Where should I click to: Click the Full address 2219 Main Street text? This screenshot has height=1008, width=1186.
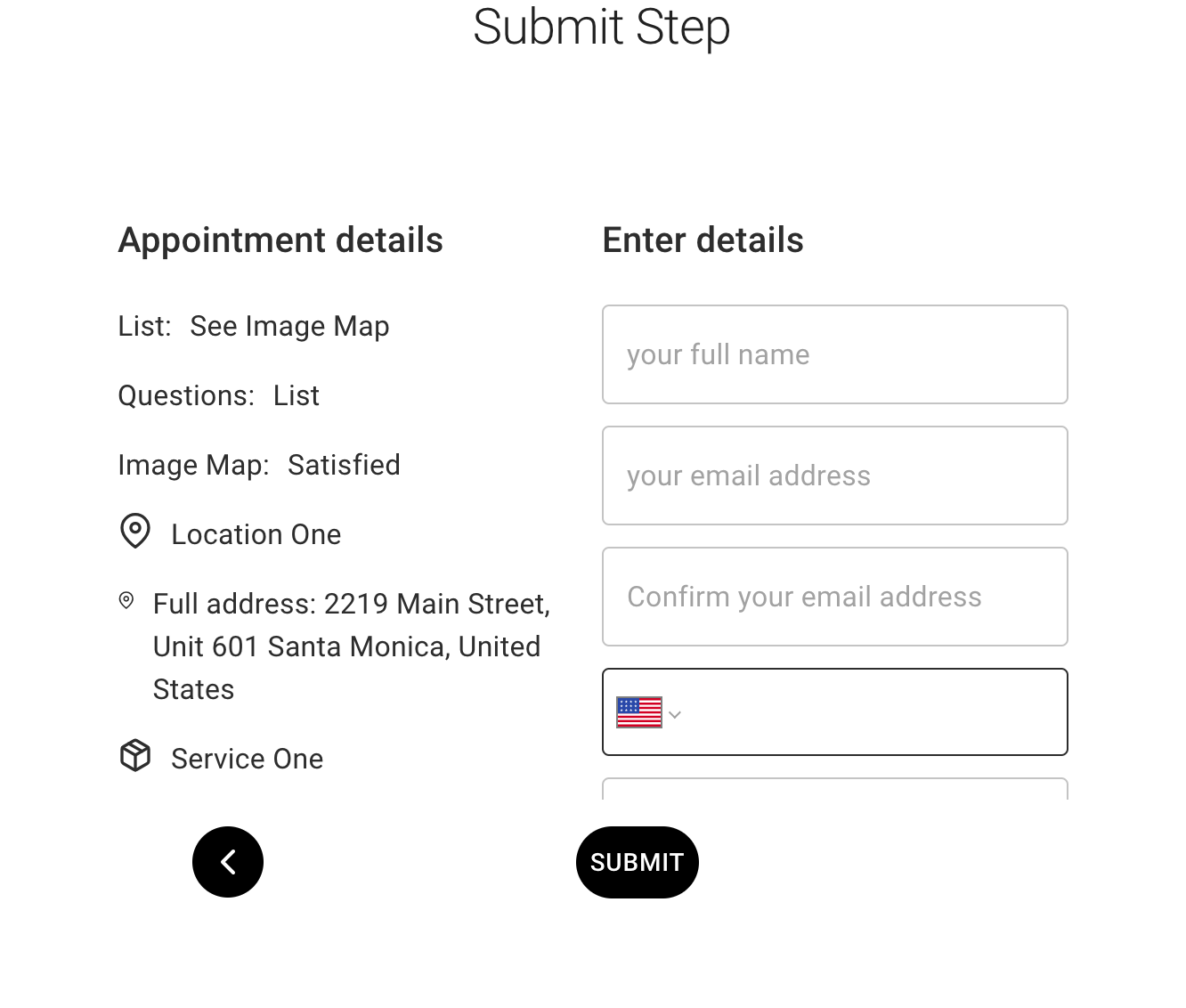click(352, 646)
